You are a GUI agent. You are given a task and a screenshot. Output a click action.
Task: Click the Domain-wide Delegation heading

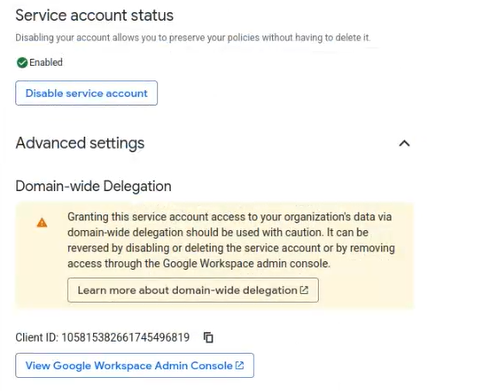pos(93,186)
